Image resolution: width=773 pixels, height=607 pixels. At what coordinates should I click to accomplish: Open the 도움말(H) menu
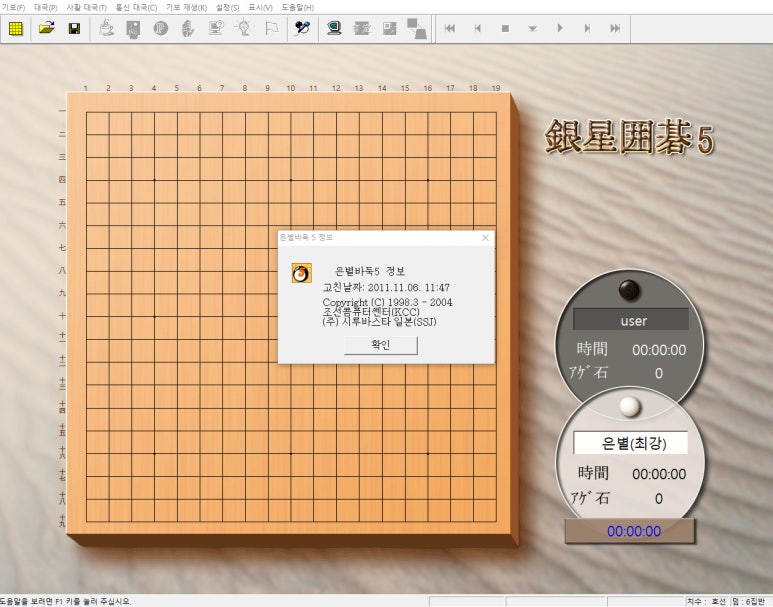297,7
